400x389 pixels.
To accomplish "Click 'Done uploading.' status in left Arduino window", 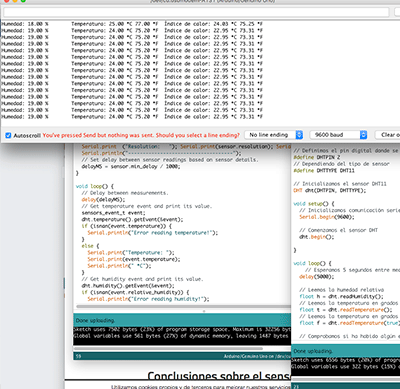I will (x=95, y=320).
